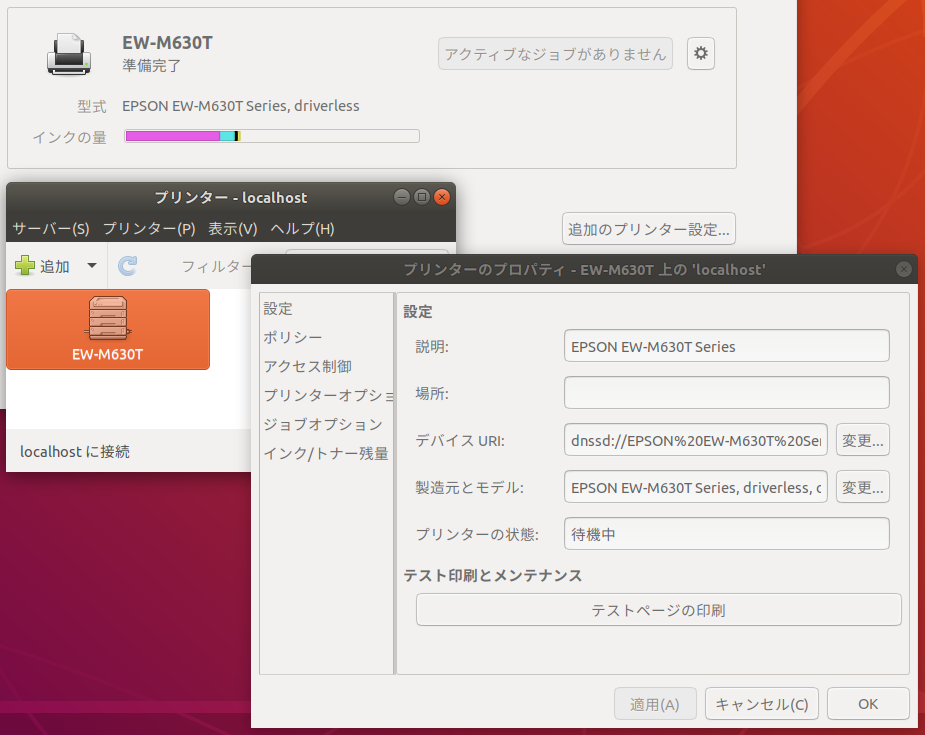This screenshot has height=735, width=925.
Task: Refresh the printer list with the reload icon
Action: [128, 265]
